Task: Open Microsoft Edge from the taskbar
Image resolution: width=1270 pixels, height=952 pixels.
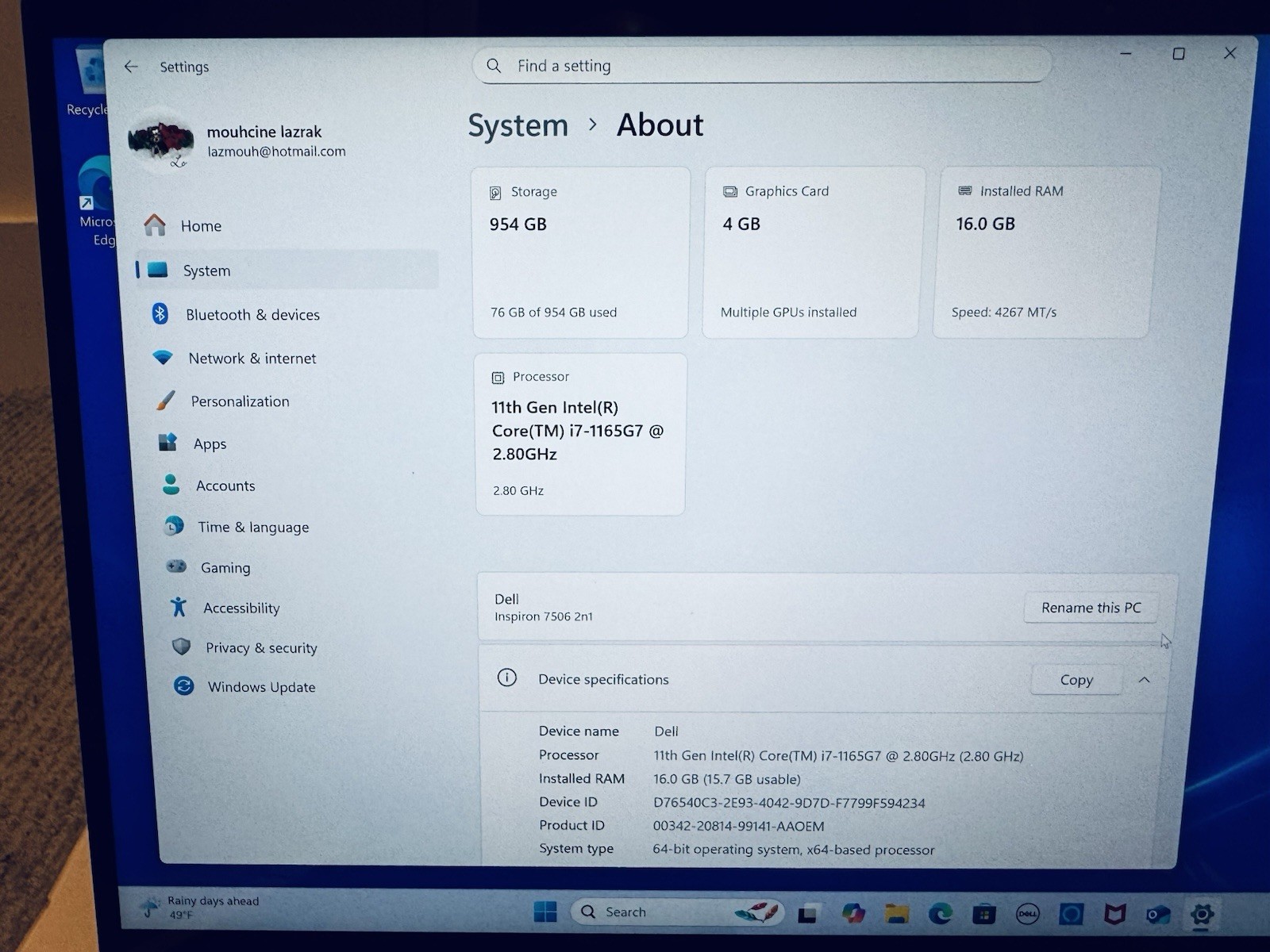Action: pos(941,914)
